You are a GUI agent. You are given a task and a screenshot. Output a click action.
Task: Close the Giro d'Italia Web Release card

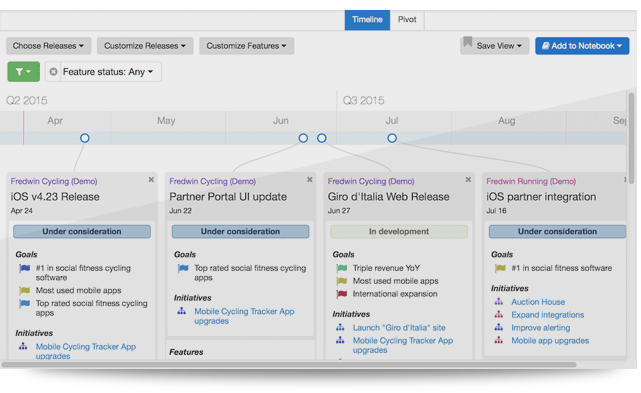pos(468,180)
